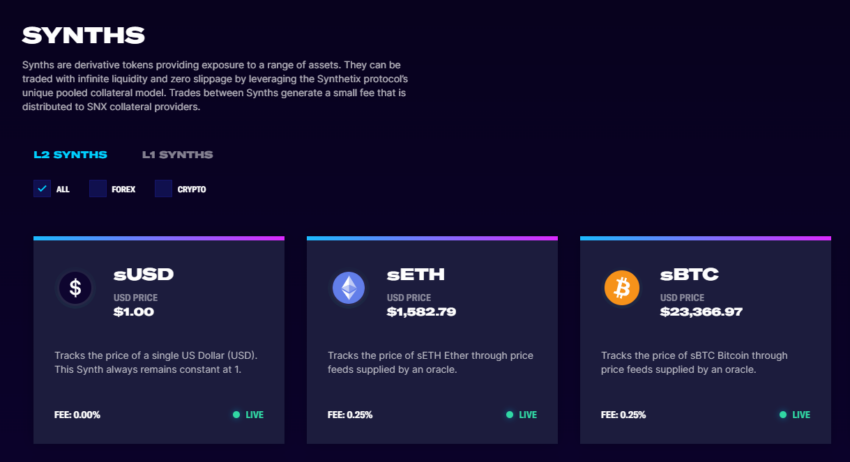Select the L2 SYNTHS tab
The height and width of the screenshot is (462, 850).
(70, 155)
